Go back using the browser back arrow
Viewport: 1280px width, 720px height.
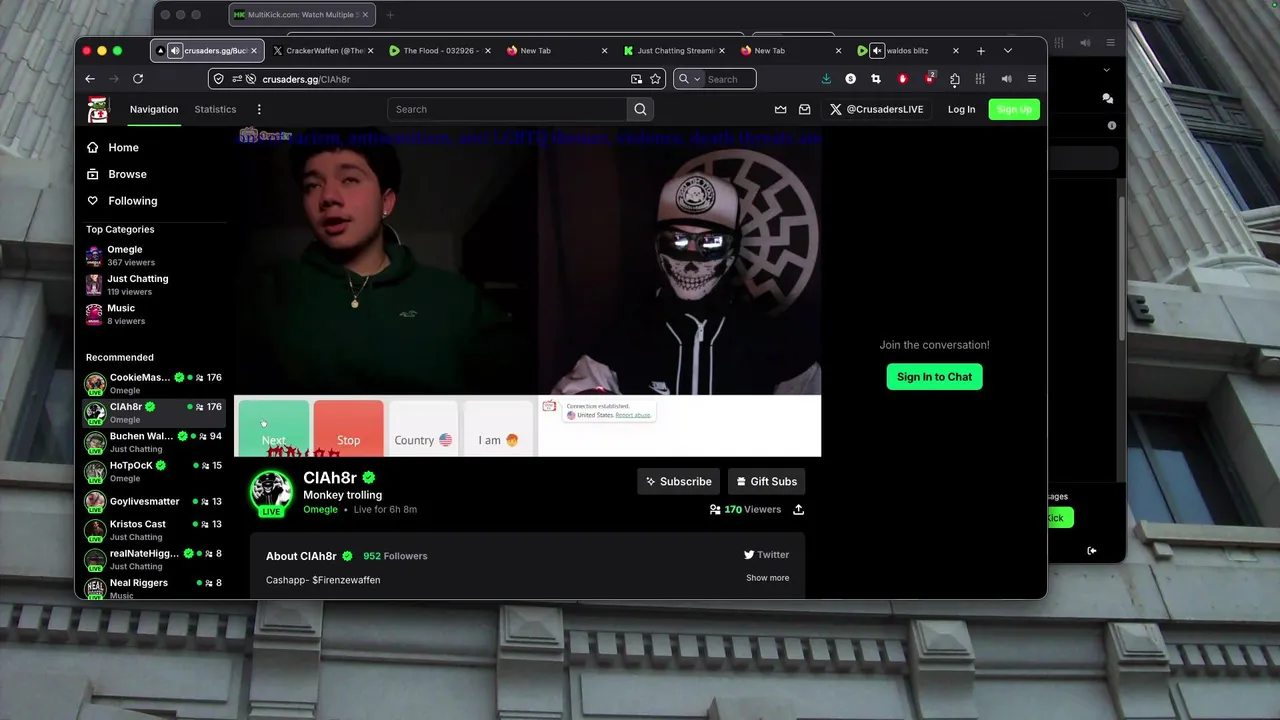coord(90,79)
